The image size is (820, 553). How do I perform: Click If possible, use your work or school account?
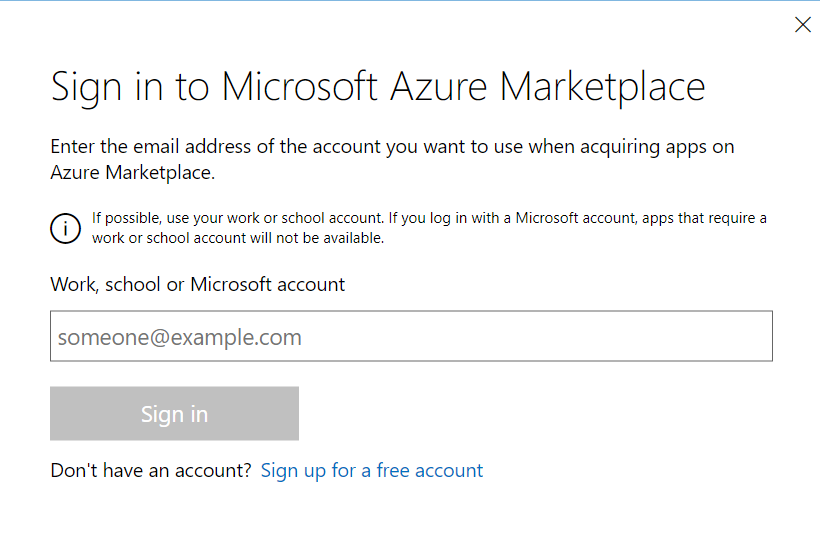click(238, 218)
